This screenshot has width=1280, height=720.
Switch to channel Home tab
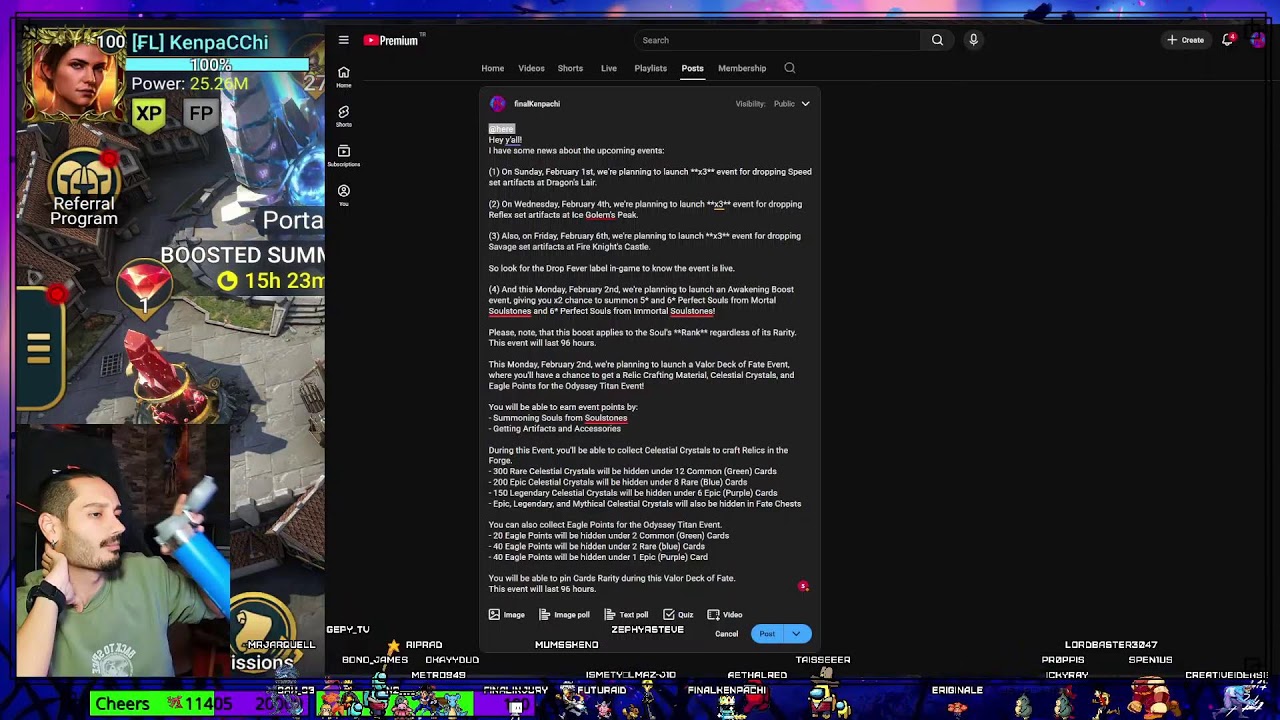pyautogui.click(x=492, y=68)
